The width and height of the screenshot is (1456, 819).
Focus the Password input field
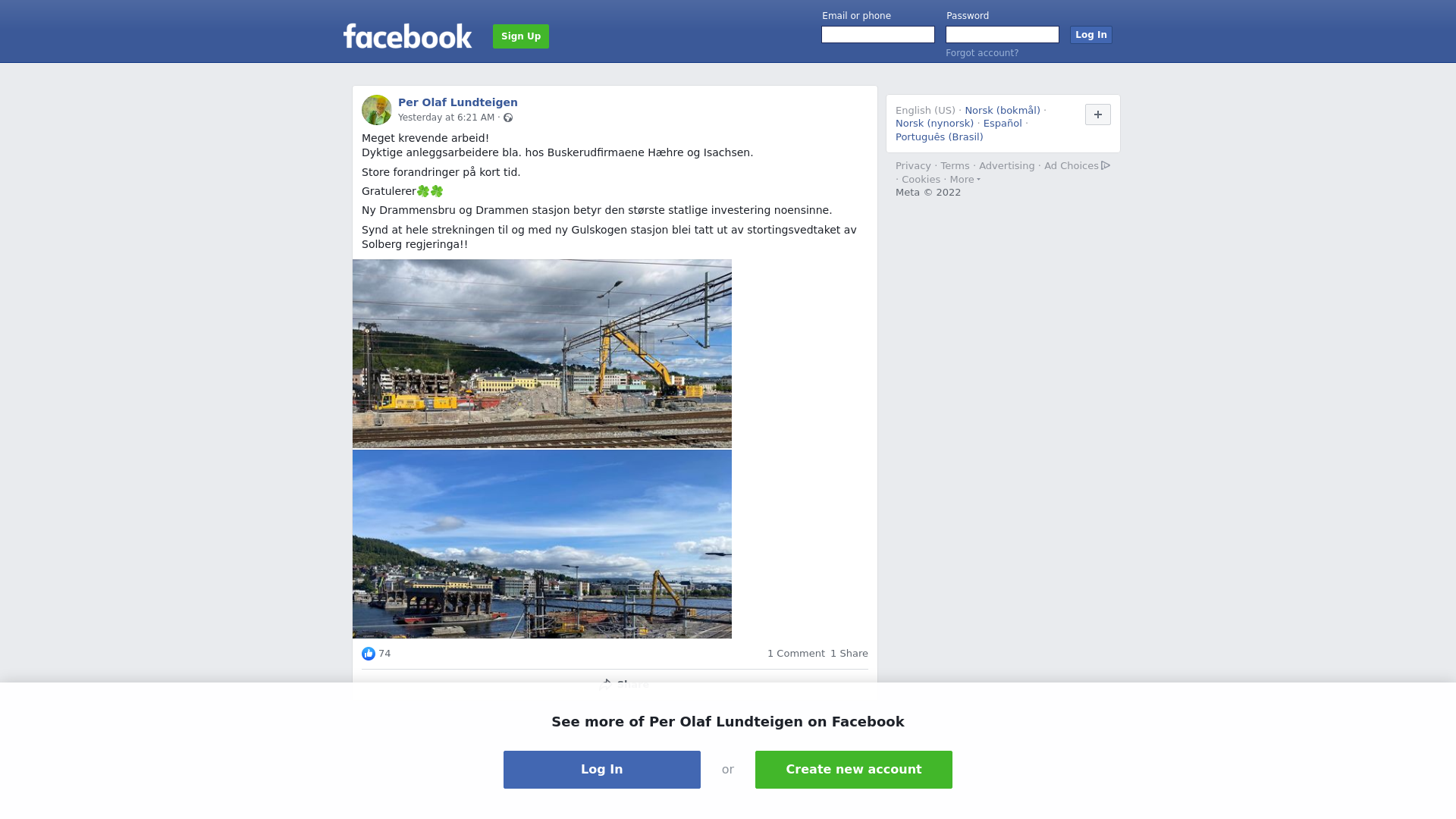pyautogui.click(x=1003, y=35)
